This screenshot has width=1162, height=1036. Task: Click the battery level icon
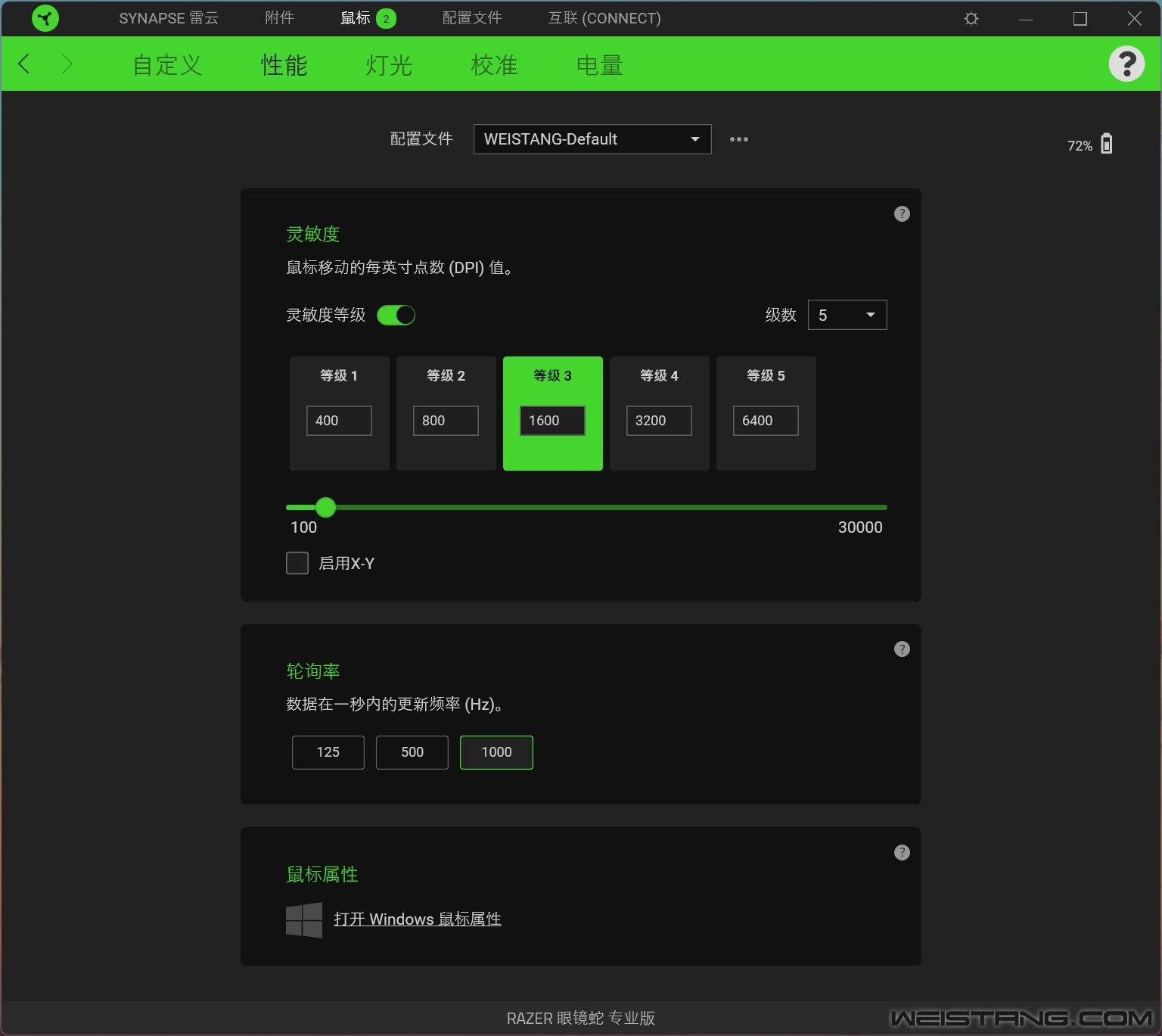point(1107,144)
